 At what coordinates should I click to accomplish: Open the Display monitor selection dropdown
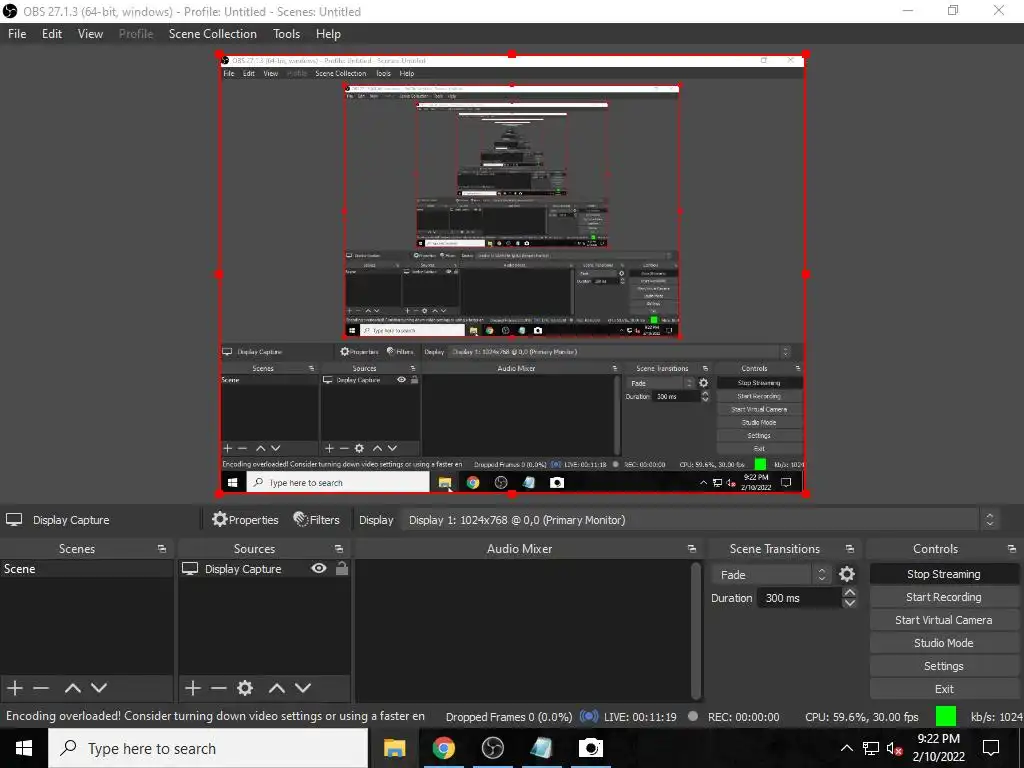click(x=698, y=520)
